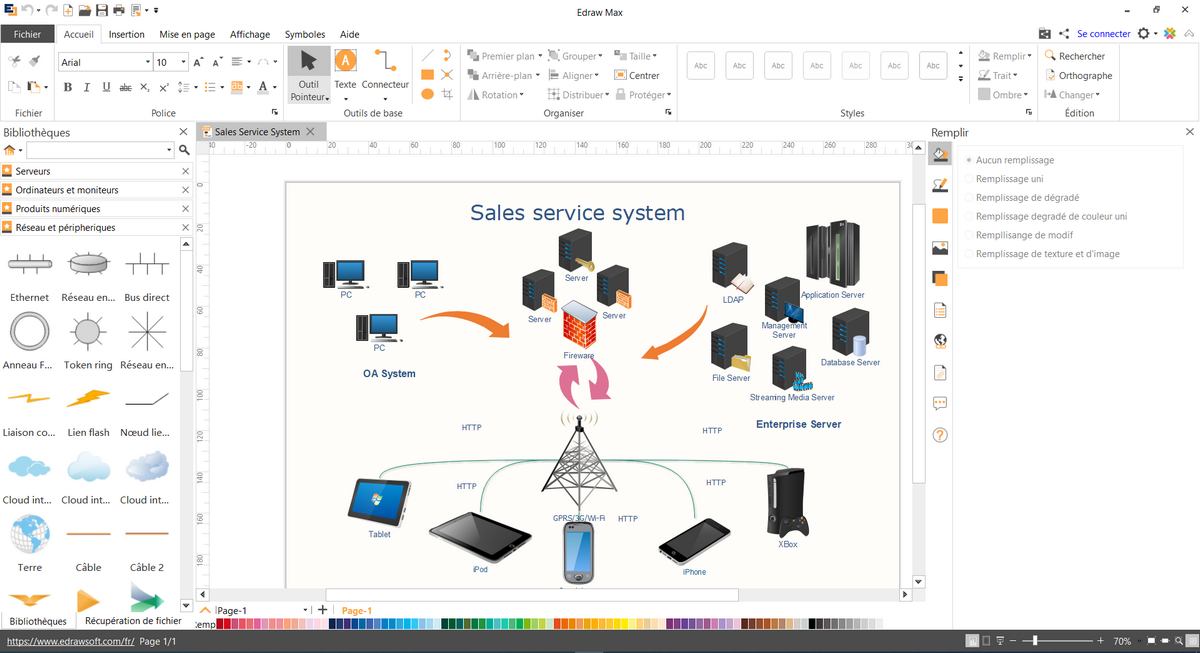This screenshot has height=653, width=1200.
Task: Toggle bold formatting in the Police group
Action: pos(67,88)
